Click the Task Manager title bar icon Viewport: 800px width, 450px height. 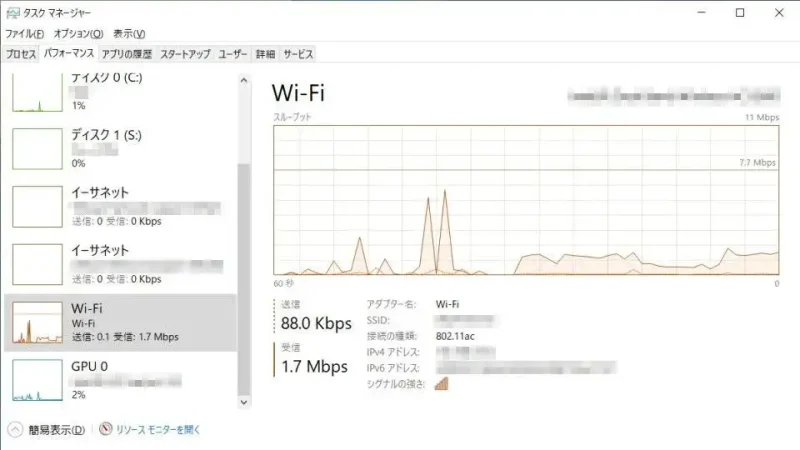[x=14, y=13]
